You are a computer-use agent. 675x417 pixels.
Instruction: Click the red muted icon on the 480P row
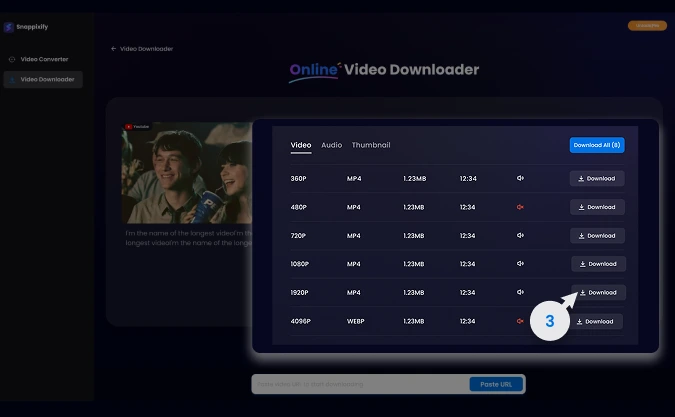(520, 207)
